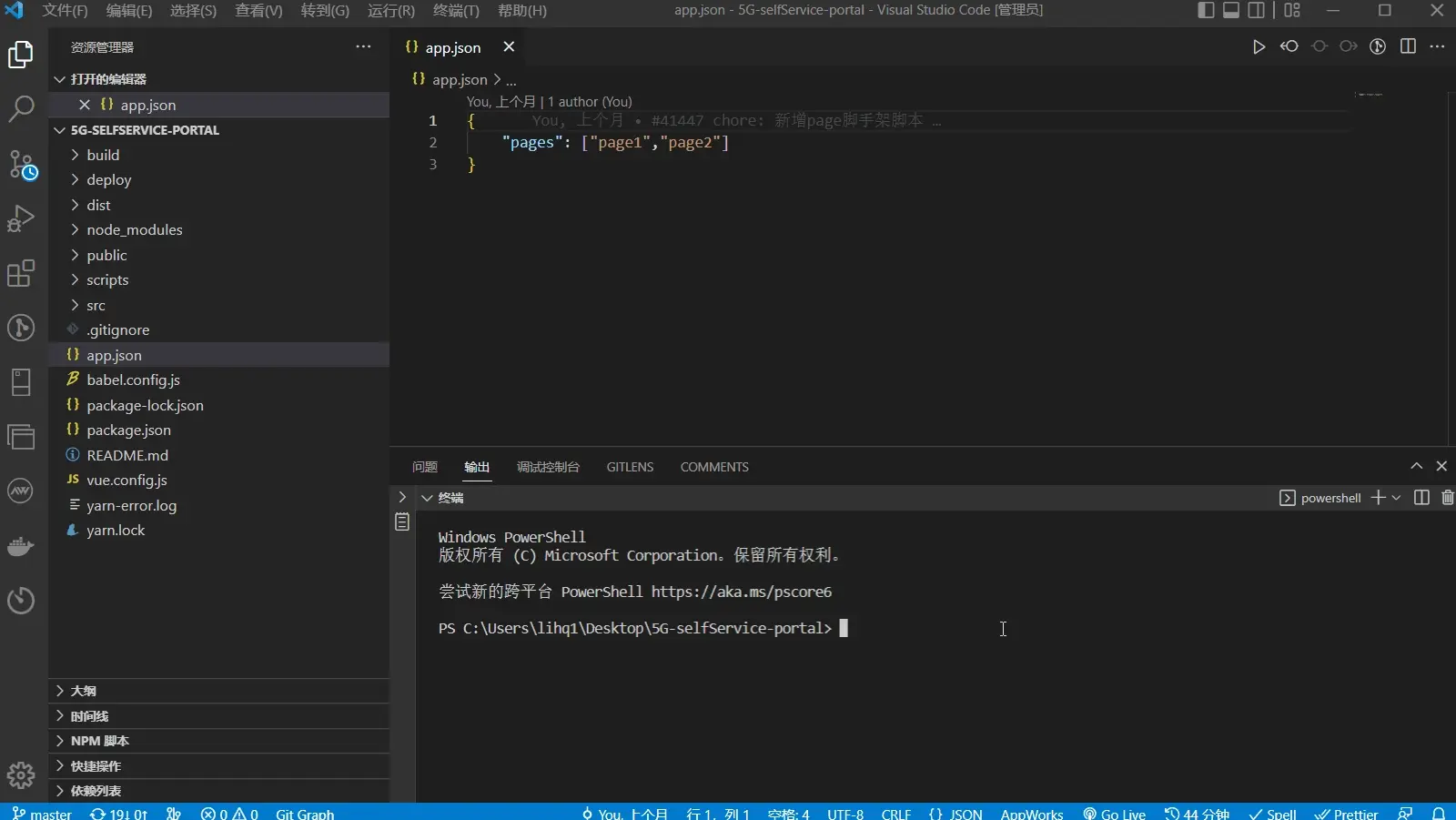The width and height of the screenshot is (1456, 820).
Task: Open the new terminal launch profile dropdown
Action: [x=1397, y=498]
